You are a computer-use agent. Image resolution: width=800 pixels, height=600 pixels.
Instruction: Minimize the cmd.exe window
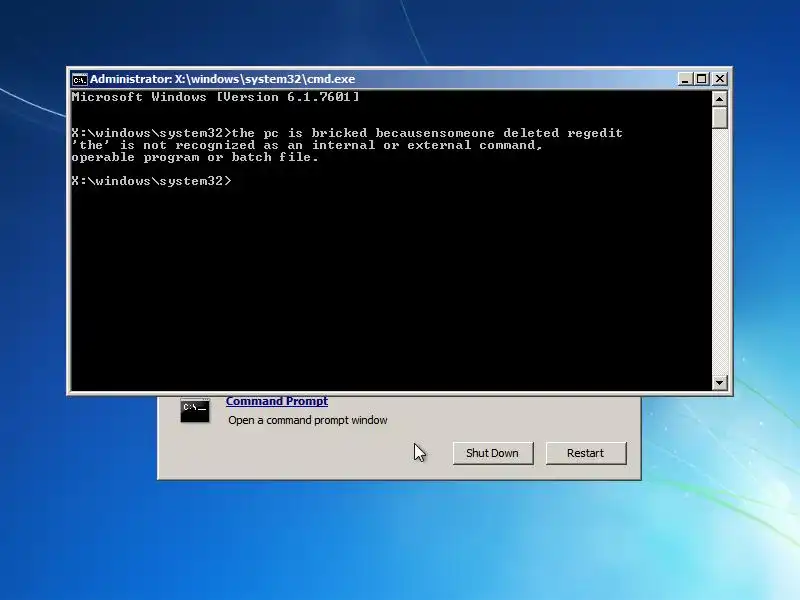[685, 79]
